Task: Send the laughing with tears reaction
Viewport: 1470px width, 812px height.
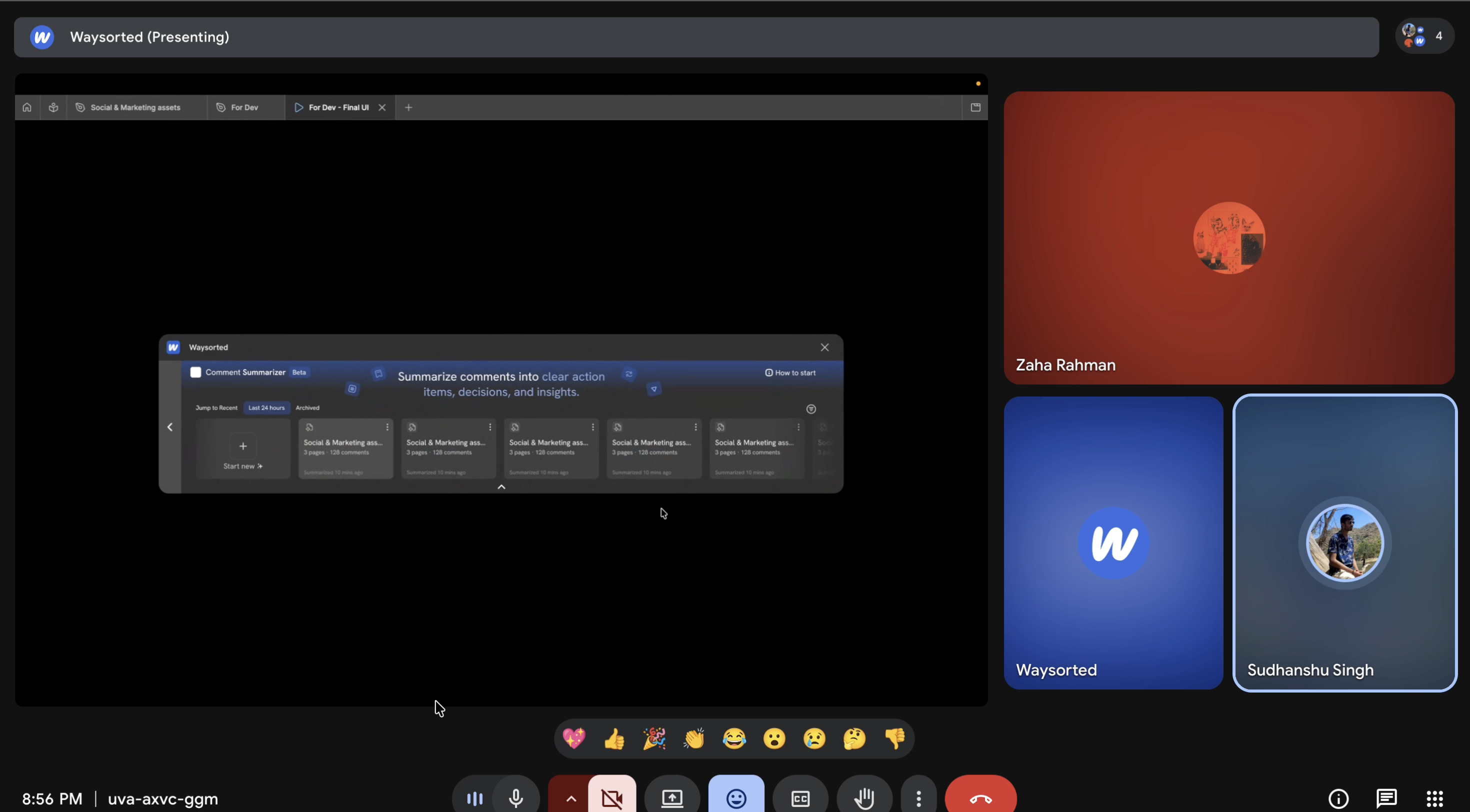Action: click(734, 738)
